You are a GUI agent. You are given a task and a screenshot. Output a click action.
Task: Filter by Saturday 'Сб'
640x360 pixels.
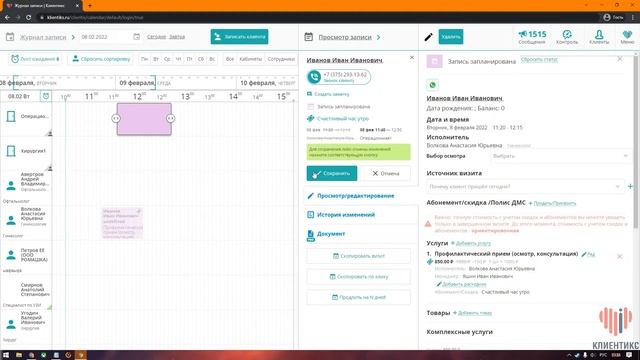pyautogui.click(x=201, y=59)
